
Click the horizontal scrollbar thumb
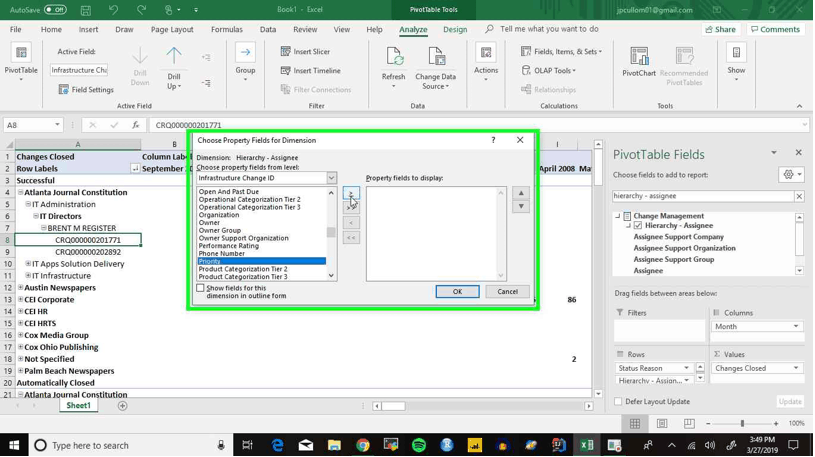[x=394, y=406]
